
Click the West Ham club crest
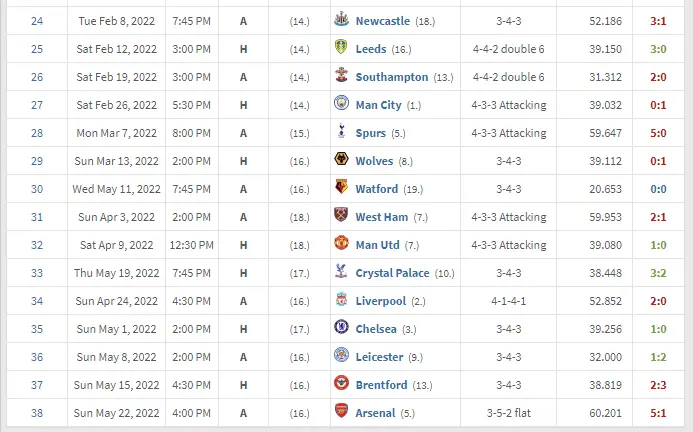pyautogui.click(x=341, y=217)
